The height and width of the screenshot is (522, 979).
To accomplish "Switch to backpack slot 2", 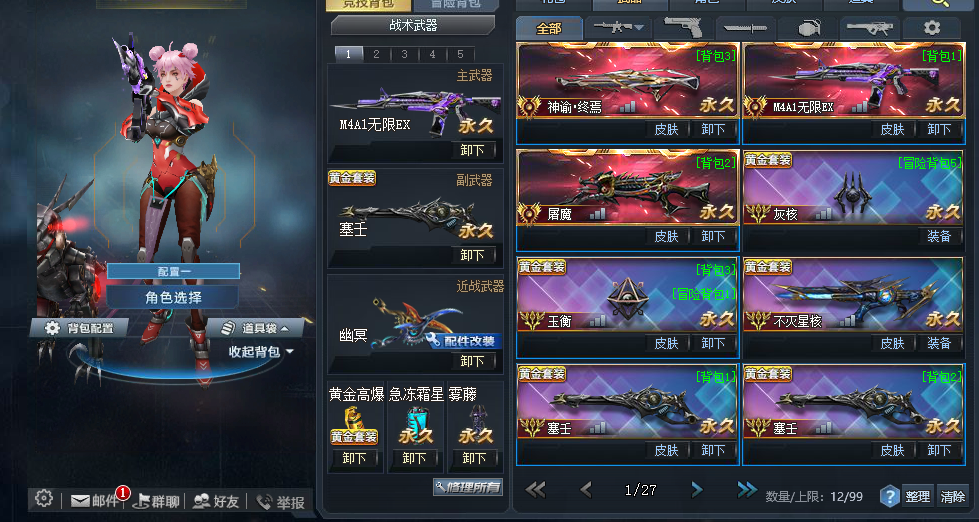I will [x=376, y=54].
